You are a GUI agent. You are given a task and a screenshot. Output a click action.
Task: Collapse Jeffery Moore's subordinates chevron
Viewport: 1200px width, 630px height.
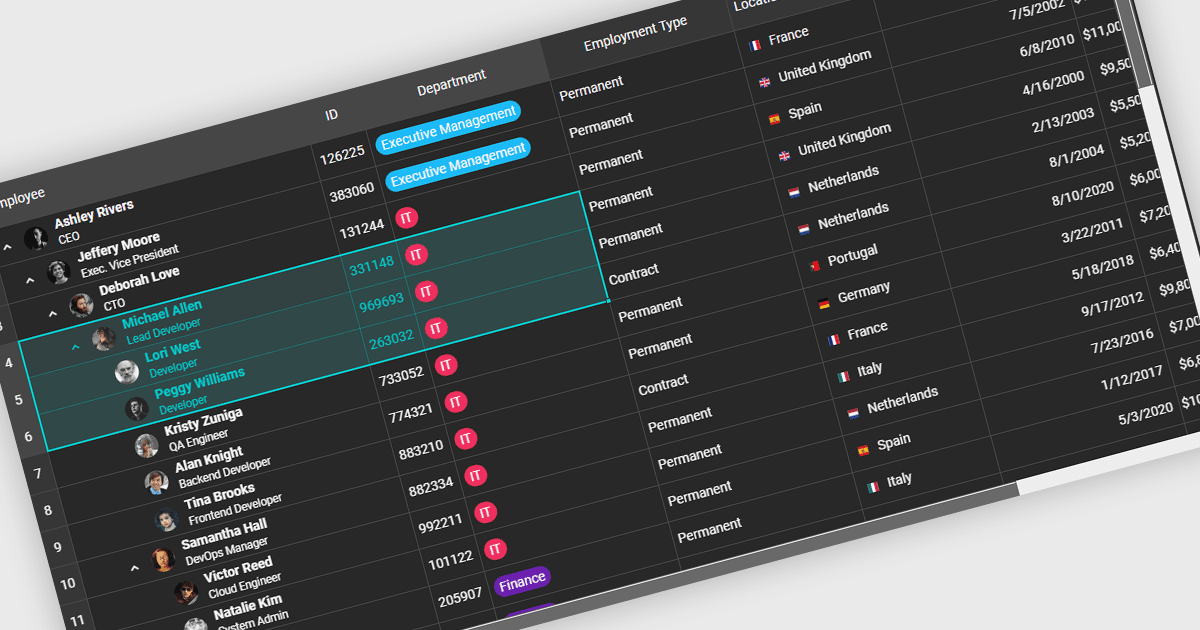coord(30,281)
